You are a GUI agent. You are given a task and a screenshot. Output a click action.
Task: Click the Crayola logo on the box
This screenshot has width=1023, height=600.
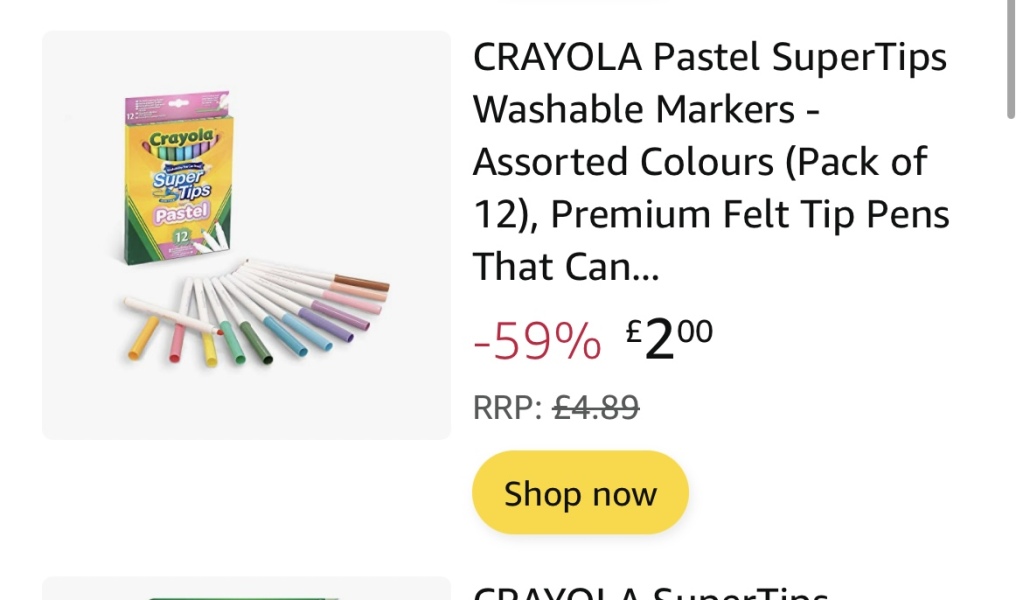point(181,136)
